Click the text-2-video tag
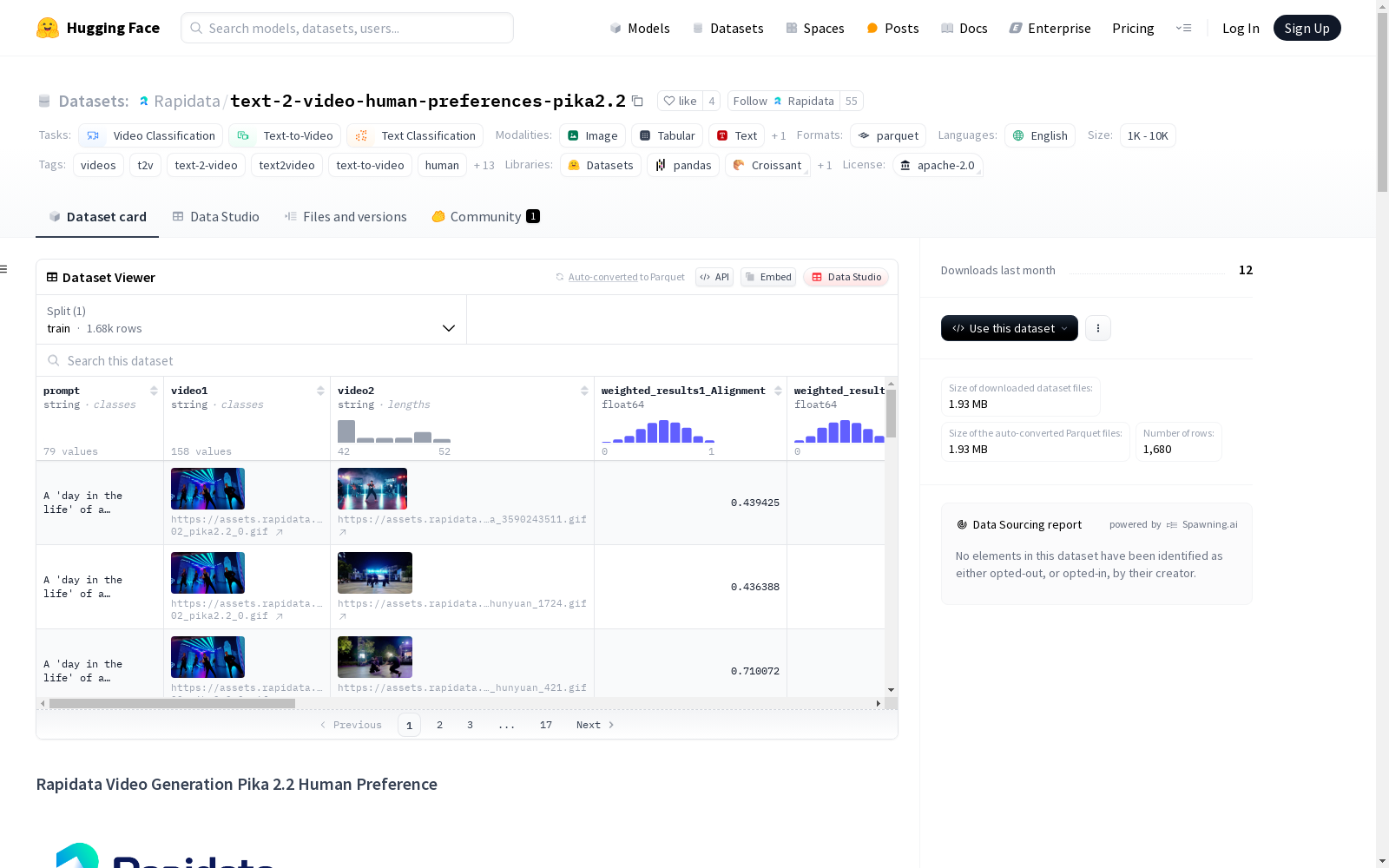Image resolution: width=1389 pixels, height=868 pixels. point(206,165)
